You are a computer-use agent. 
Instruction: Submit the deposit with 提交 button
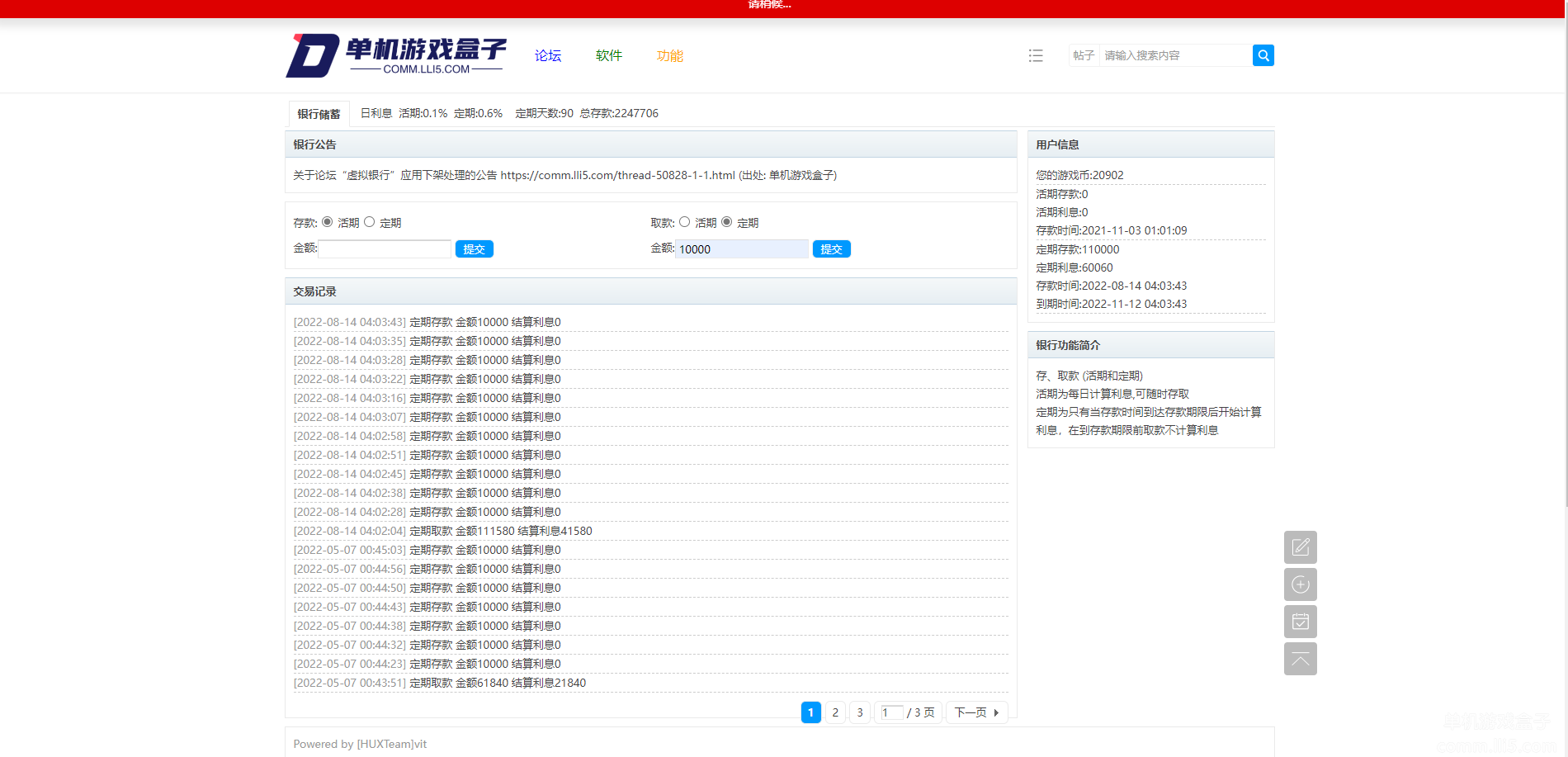pyautogui.click(x=475, y=249)
